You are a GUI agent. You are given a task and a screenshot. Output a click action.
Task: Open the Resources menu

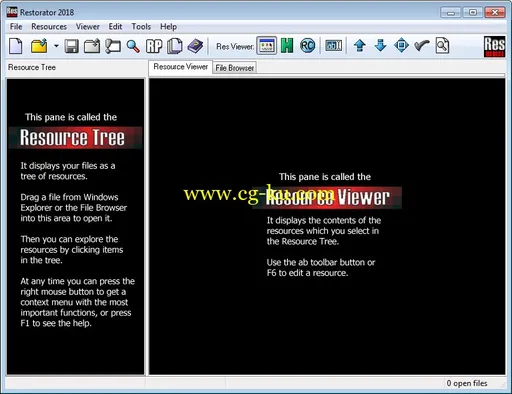(x=49, y=27)
